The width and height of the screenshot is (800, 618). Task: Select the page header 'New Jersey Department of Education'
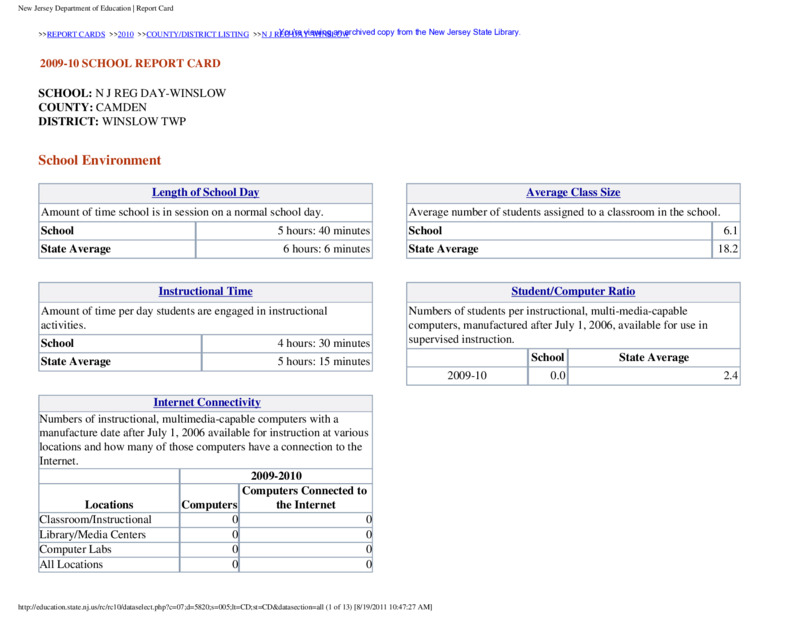tap(74, 8)
